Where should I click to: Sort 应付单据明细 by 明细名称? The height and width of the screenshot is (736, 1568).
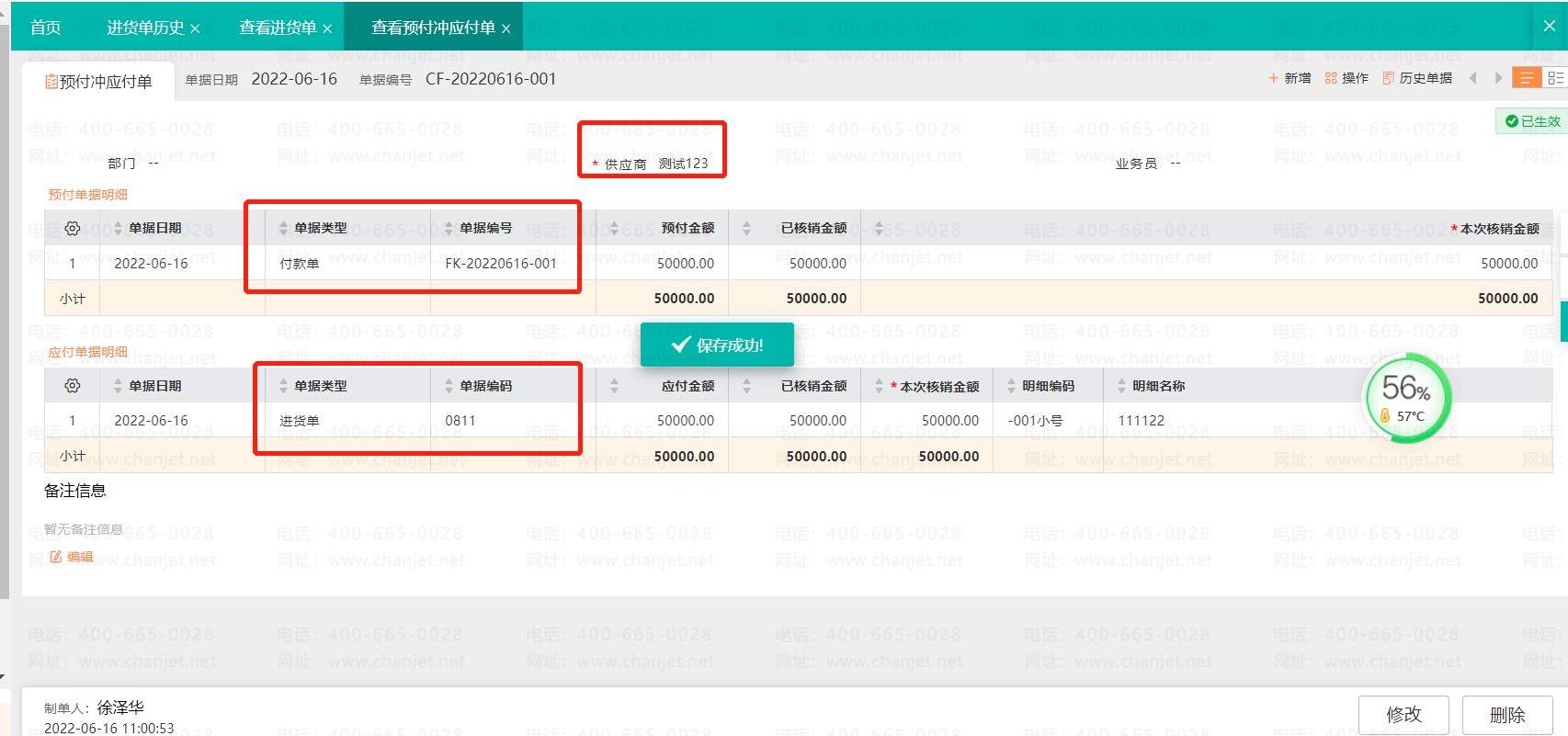click(1121, 386)
